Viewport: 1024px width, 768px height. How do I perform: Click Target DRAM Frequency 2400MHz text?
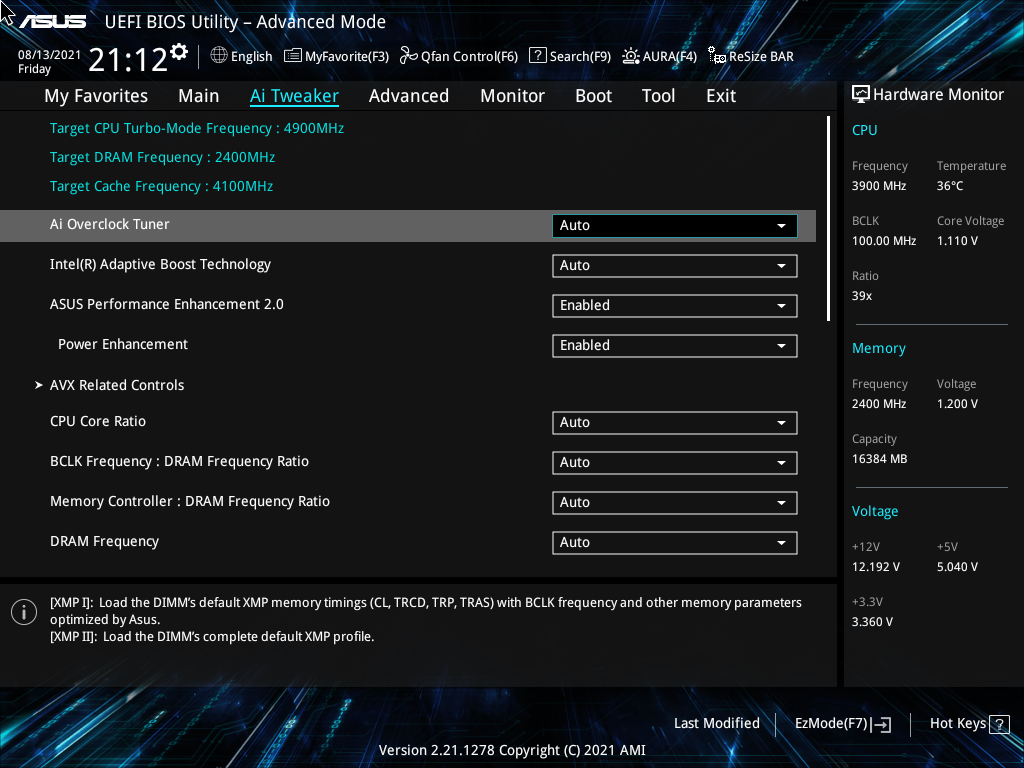click(x=163, y=157)
